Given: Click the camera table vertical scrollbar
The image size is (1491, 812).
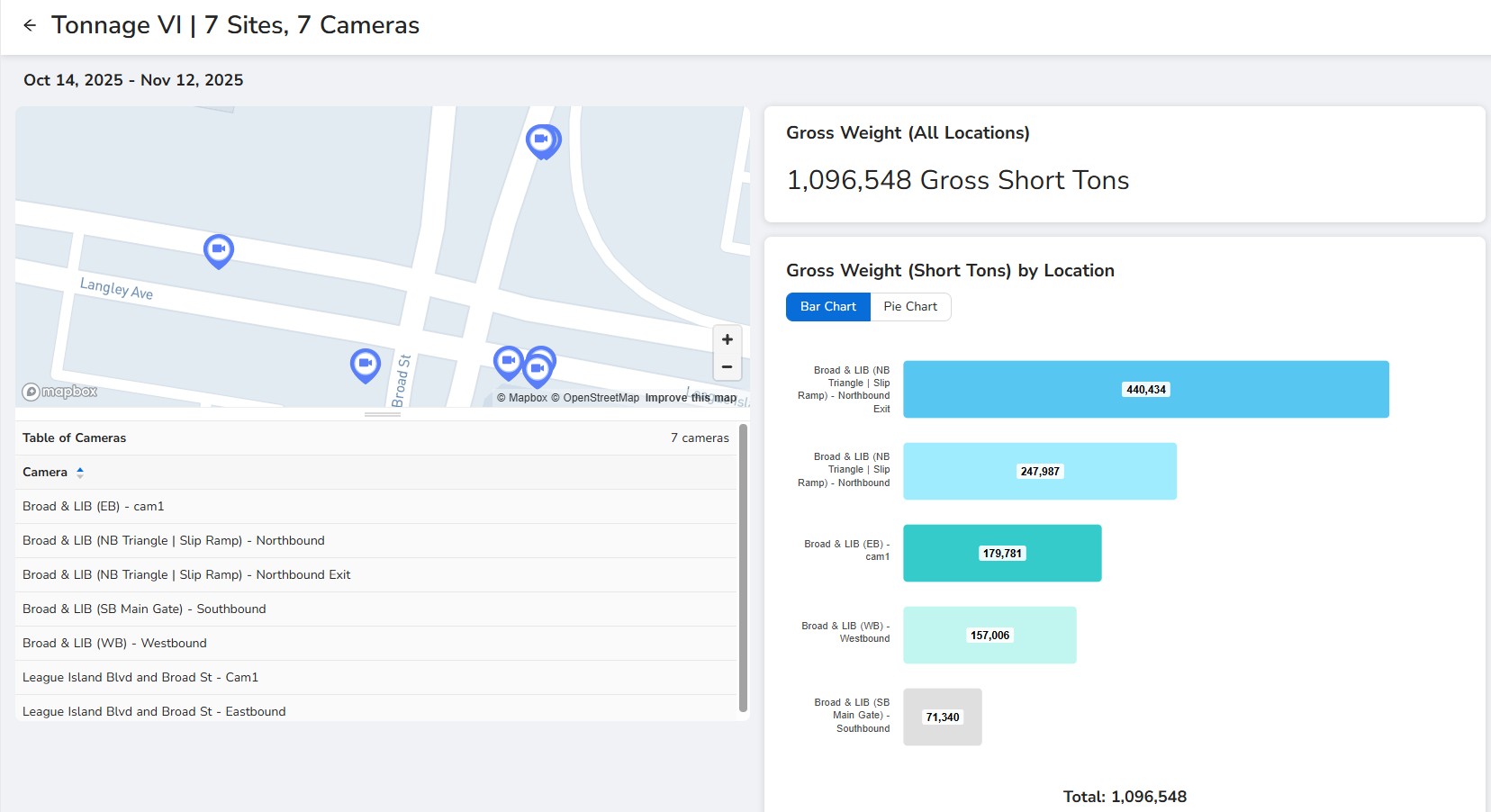Looking at the screenshot, I should 743,567.
